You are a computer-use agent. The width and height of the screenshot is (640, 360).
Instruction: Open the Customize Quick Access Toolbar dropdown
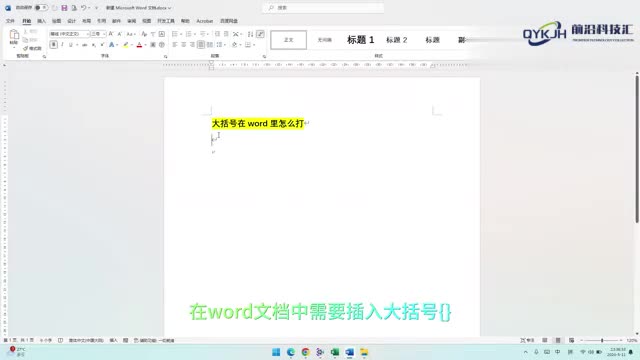(x=97, y=8)
